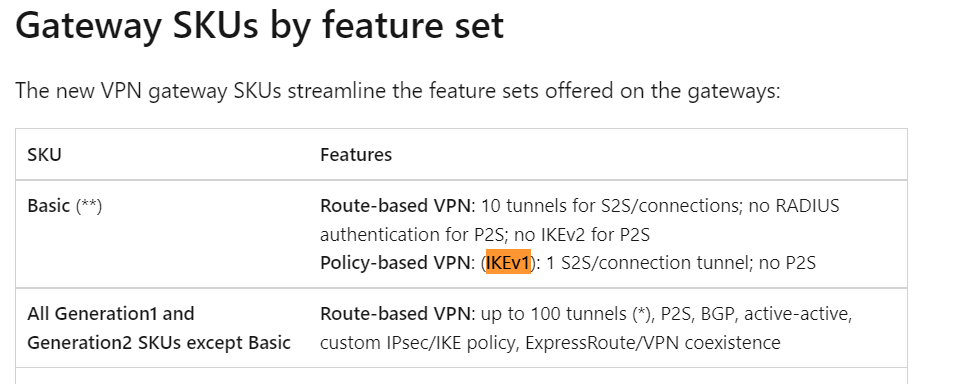Viewport: 973px width, 384px height.
Task: Click 'All Generation1 and Generation2 SKUs except Basic' cell
Action: tap(159, 328)
